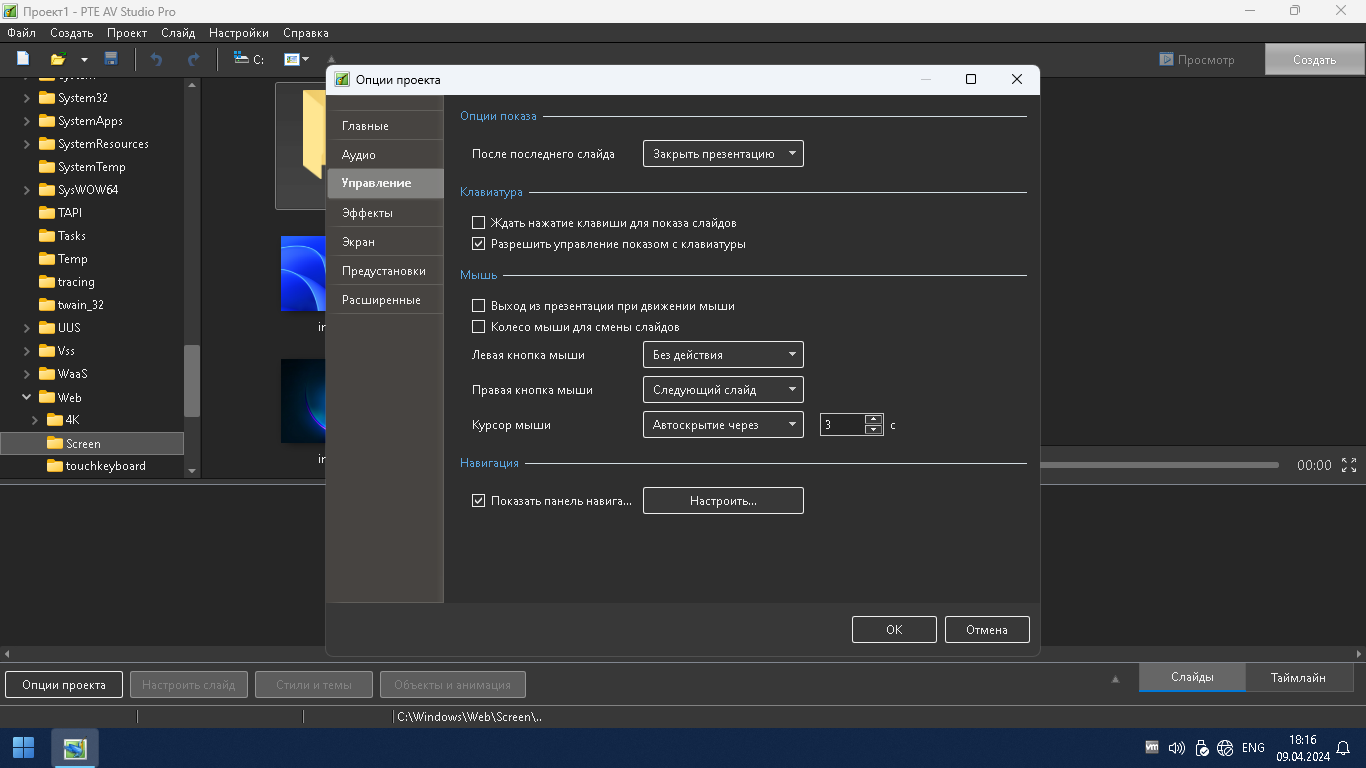The width and height of the screenshot is (1366, 768).
Task: Click the 'Настроить...' navigation button
Action: click(723, 501)
